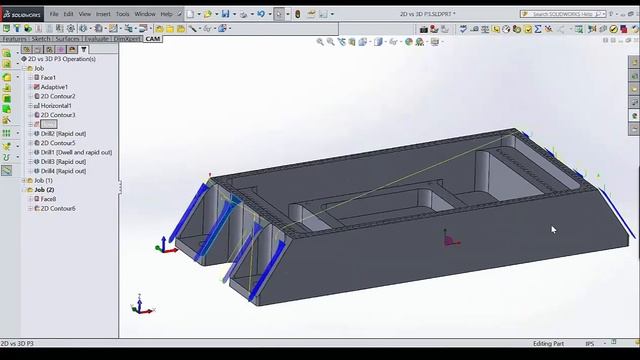This screenshot has height=360, width=640.
Task: Open the File menu
Action: click(54, 14)
